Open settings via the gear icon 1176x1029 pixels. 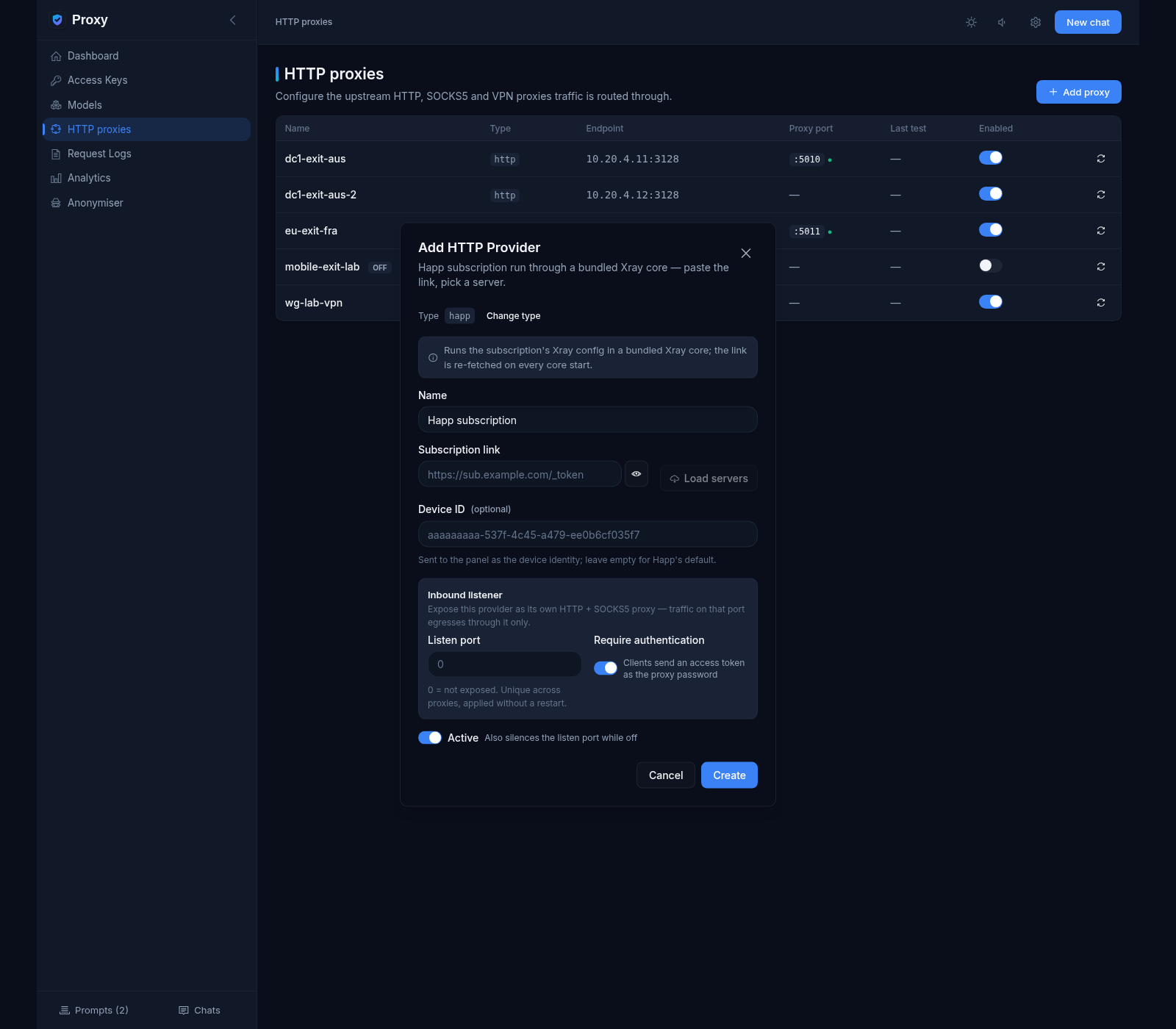(x=1036, y=22)
